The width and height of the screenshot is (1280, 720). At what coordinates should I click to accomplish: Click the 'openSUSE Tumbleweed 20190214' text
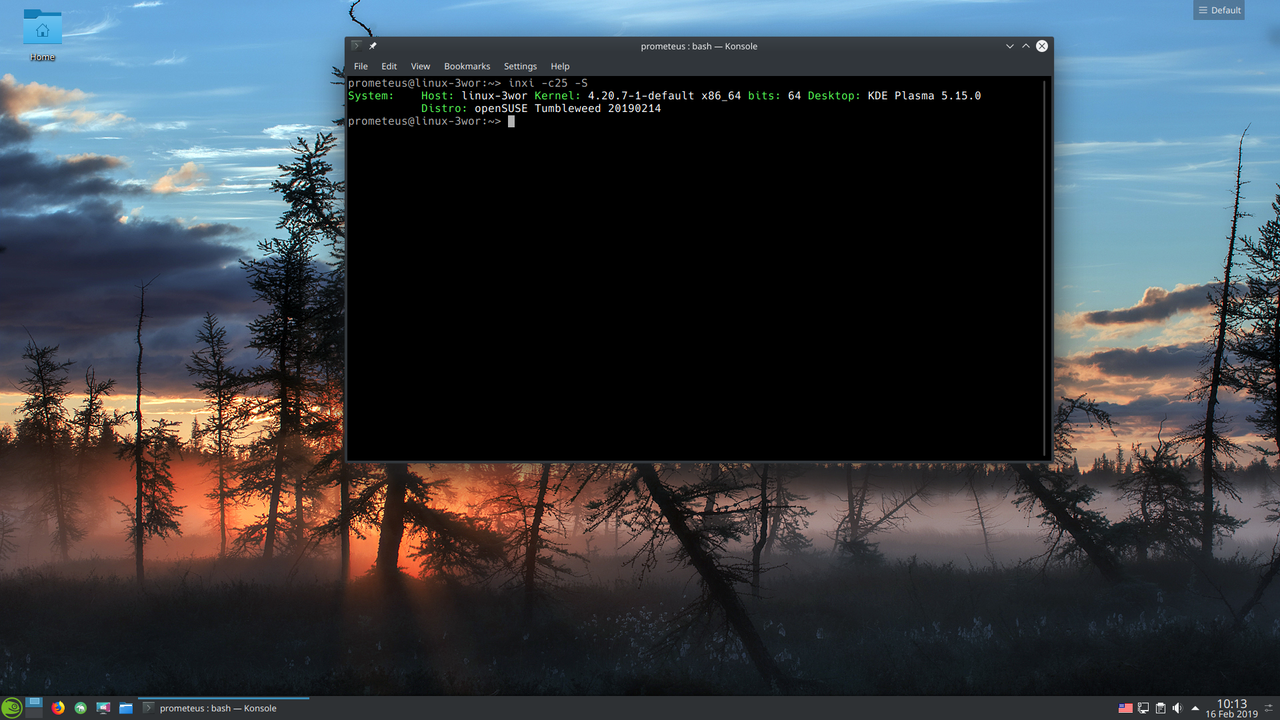pyautogui.click(x=568, y=108)
